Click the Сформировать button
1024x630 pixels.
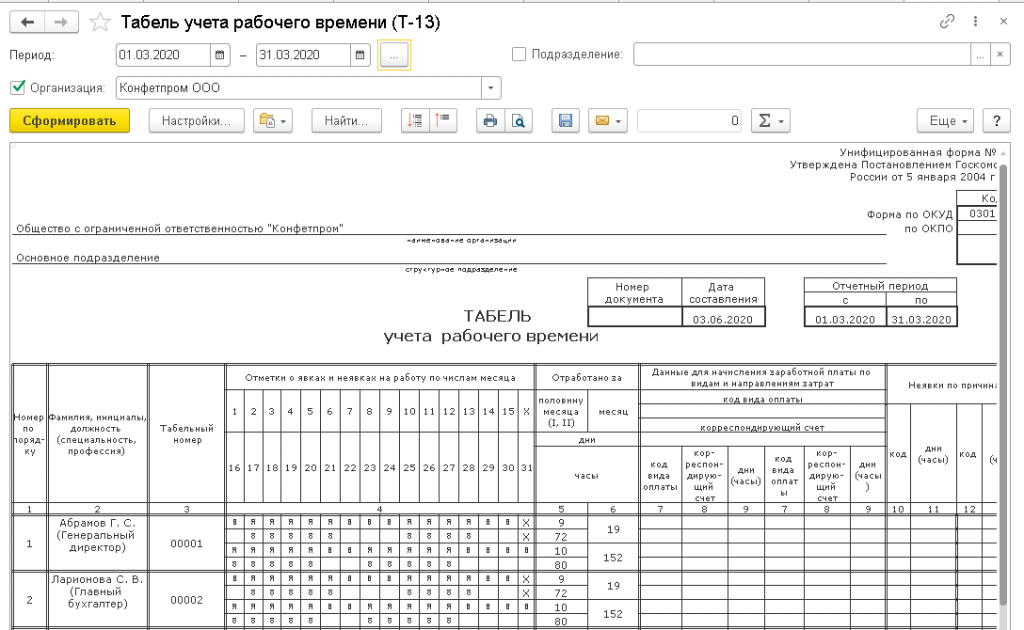69,121
